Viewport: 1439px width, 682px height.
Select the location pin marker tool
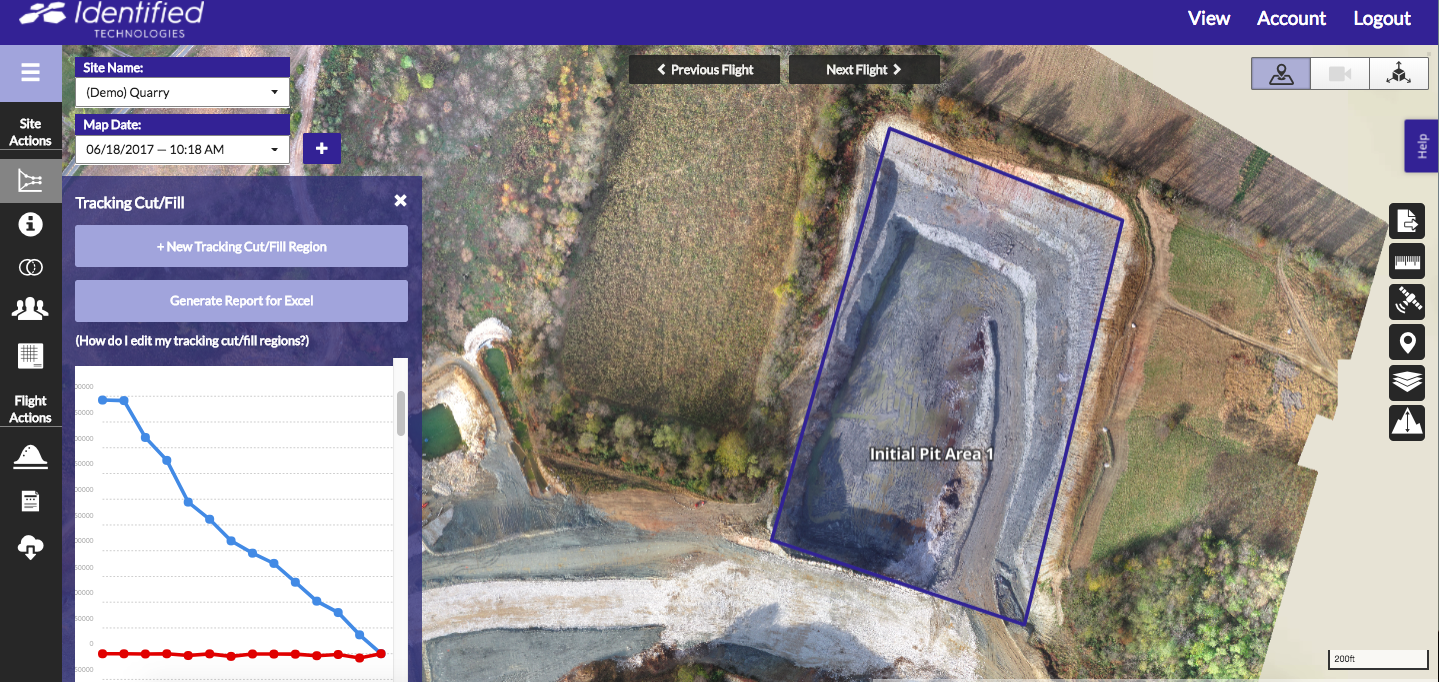1407,343
